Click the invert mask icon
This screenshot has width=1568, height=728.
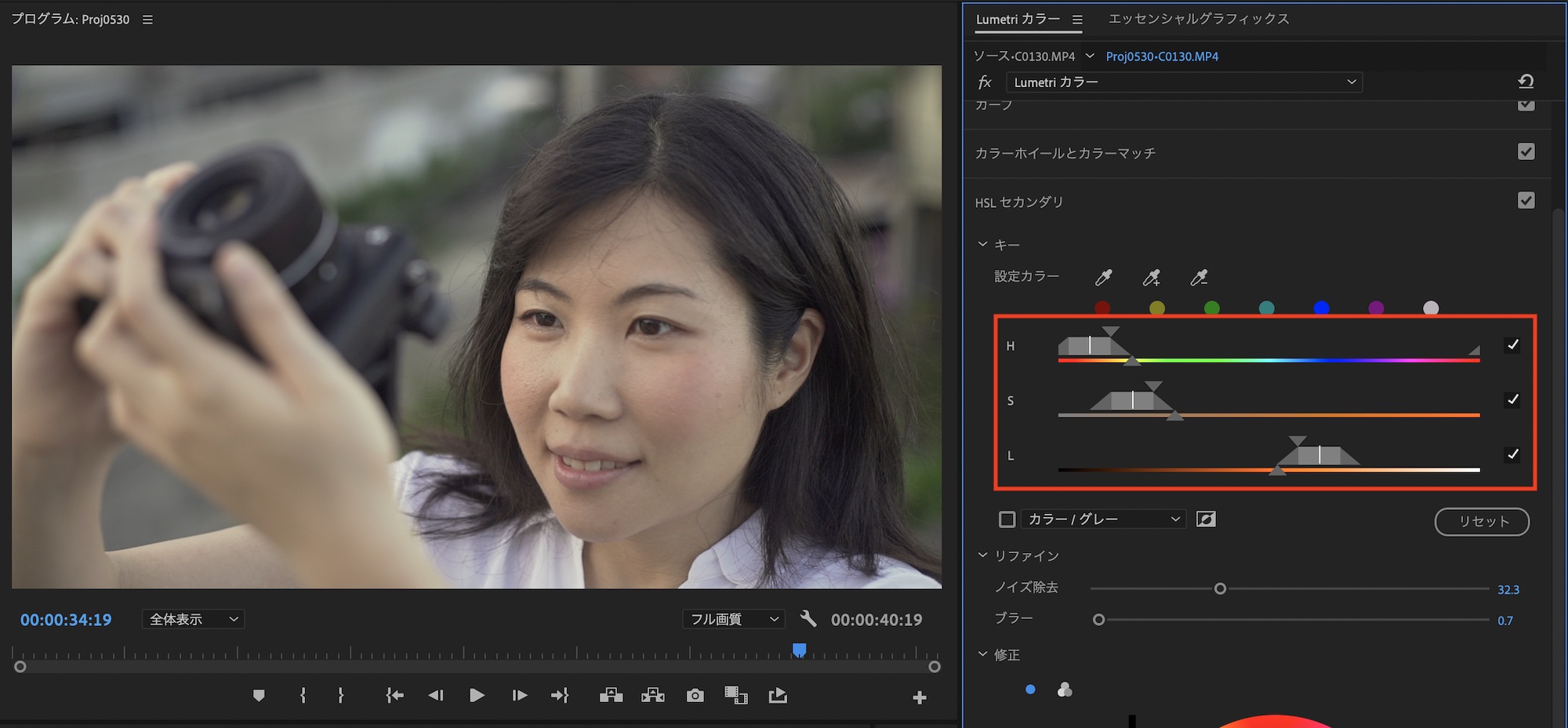click(1206, 519)
